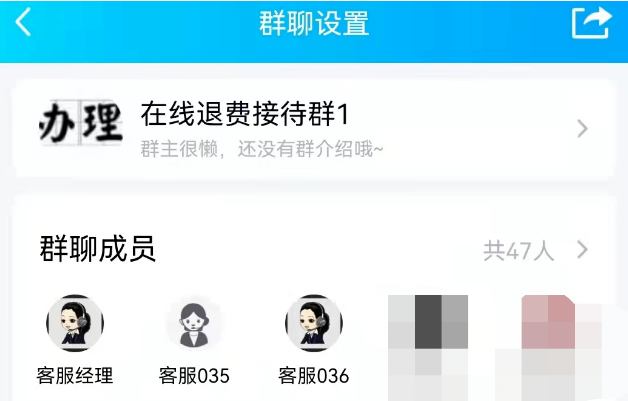Viewport: 628px width, 401px height.
Task: Open the share icon at top right
Action: pyautogui.click(x=591, y=22)
